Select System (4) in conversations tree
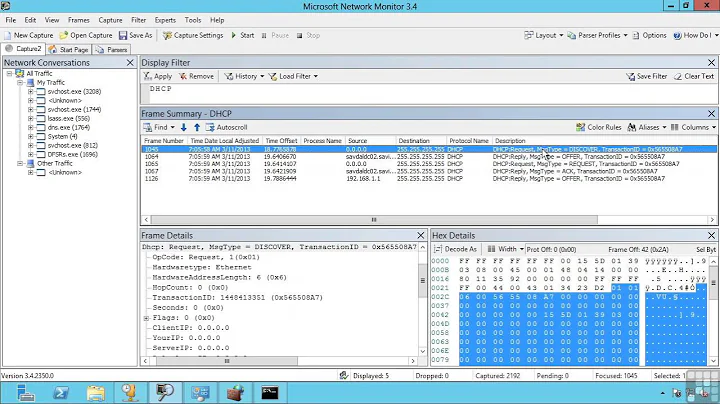 62,136
